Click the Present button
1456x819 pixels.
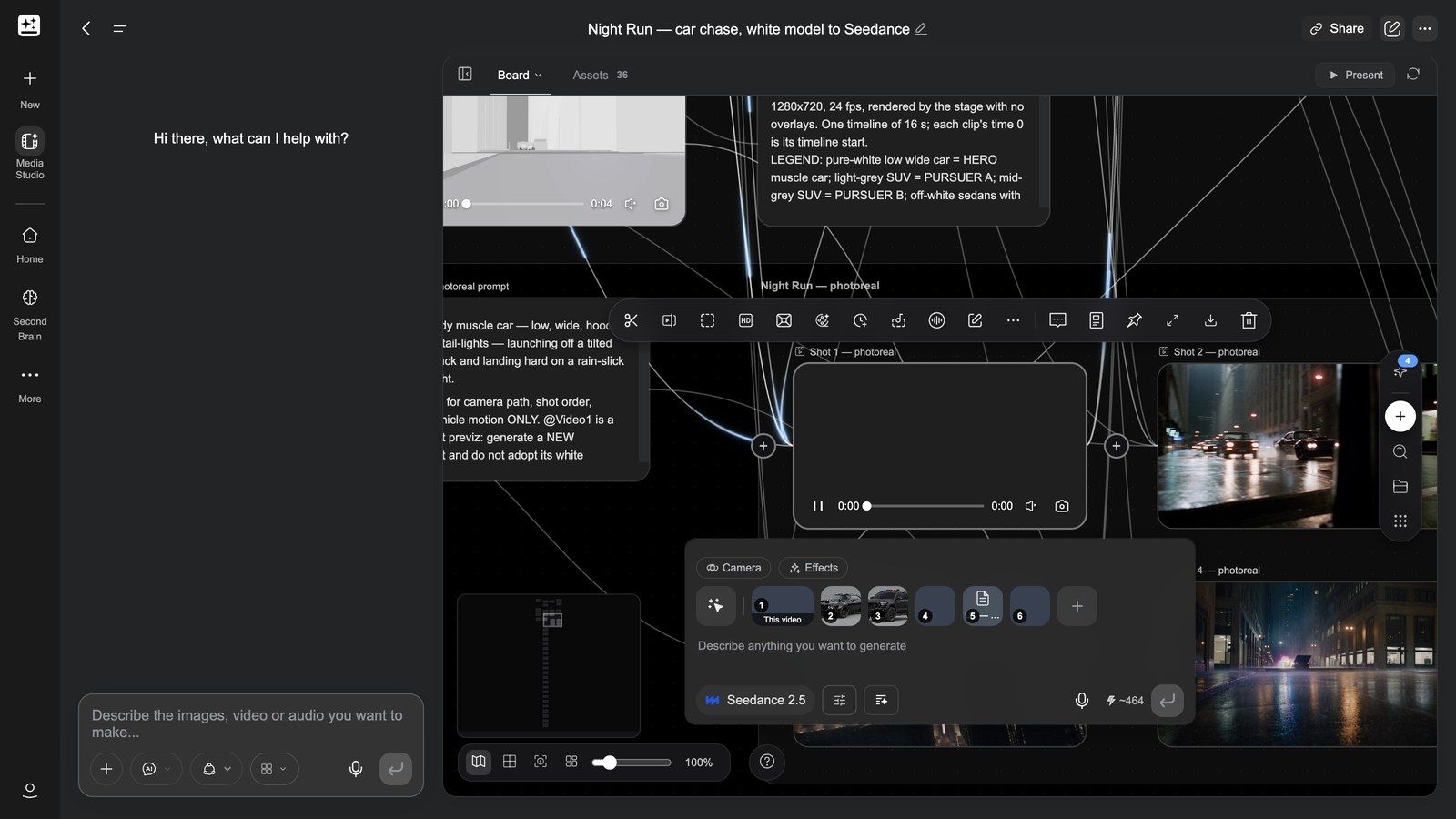click(x=1356, y=75)
